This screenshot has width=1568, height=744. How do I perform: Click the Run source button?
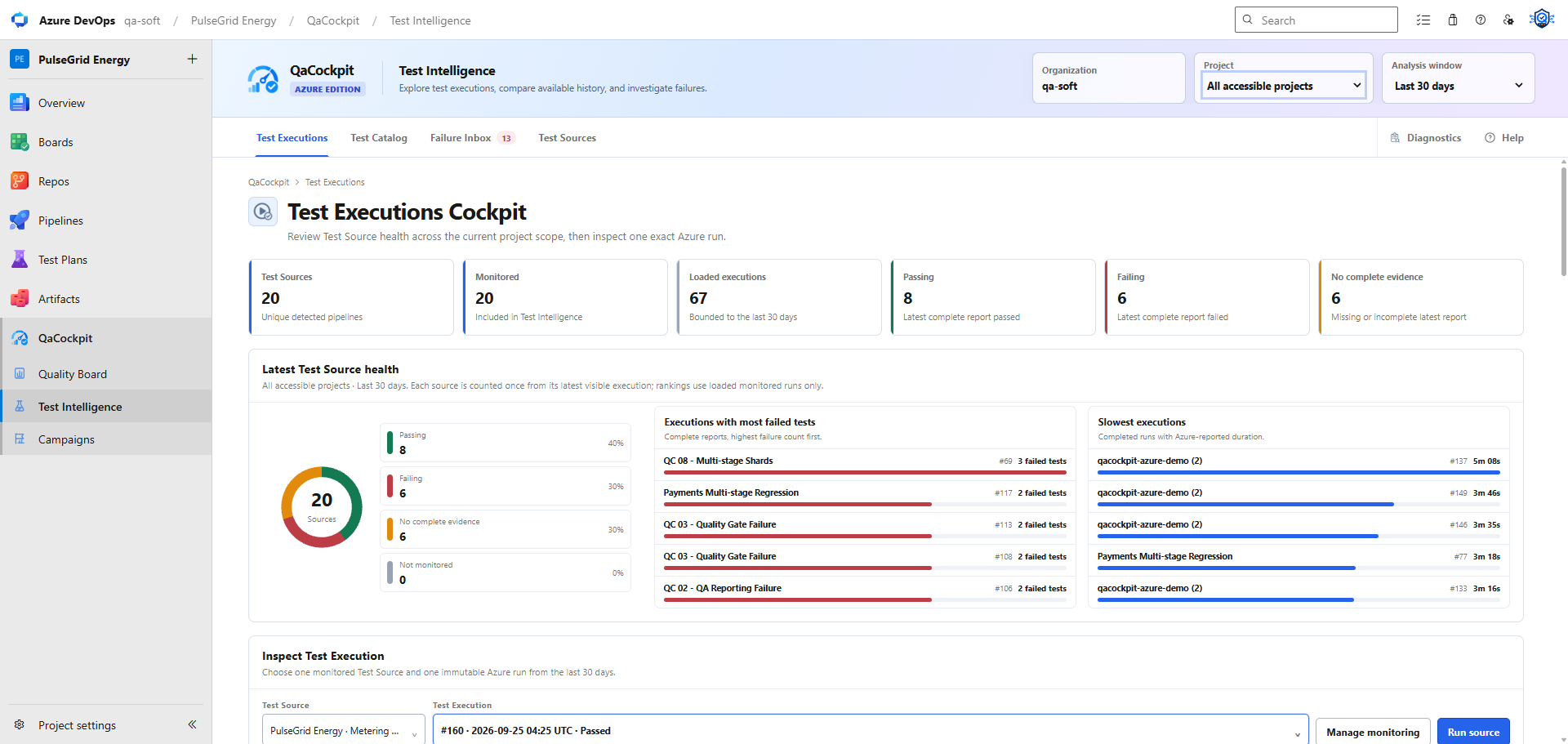click(x=1473, y=732)
